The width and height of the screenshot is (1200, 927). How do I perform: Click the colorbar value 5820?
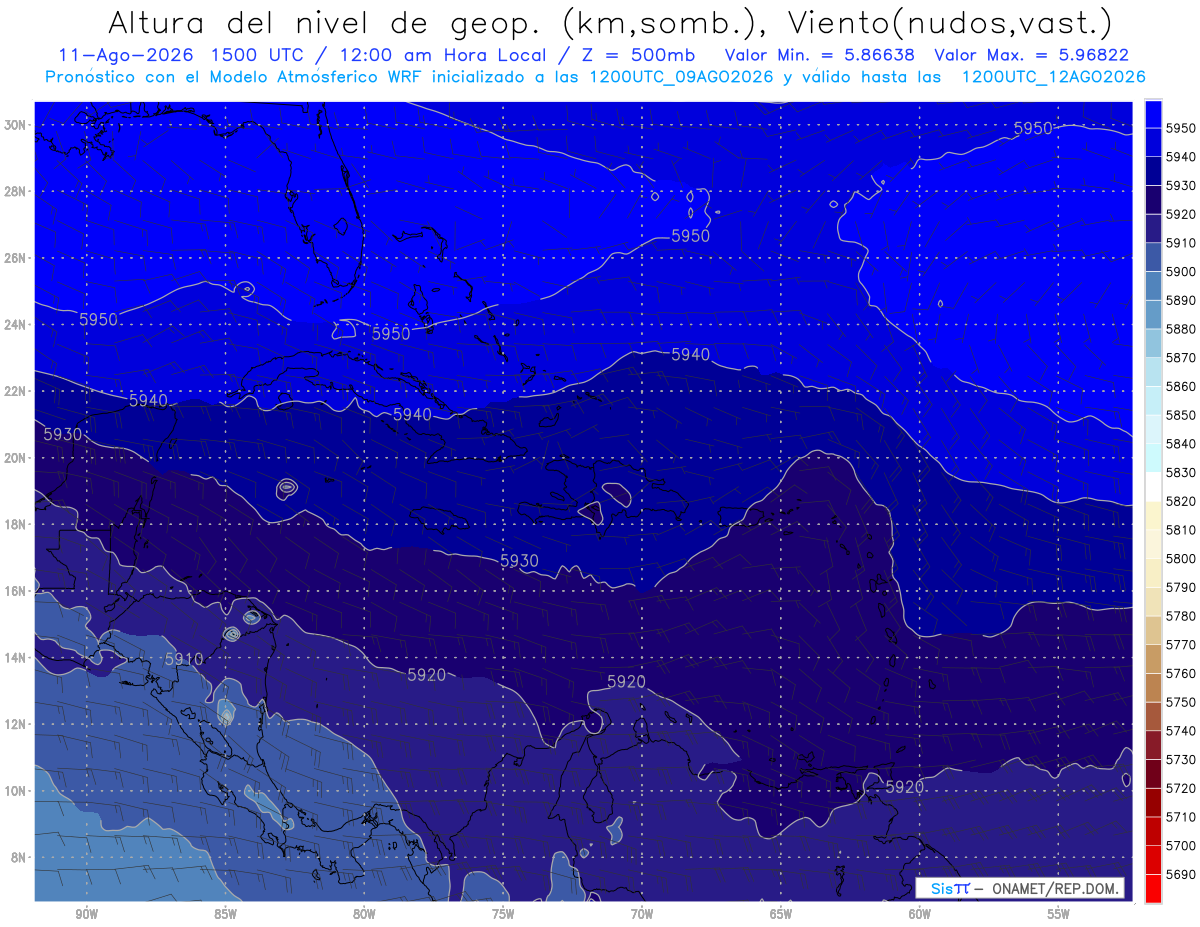(1181, 501)
